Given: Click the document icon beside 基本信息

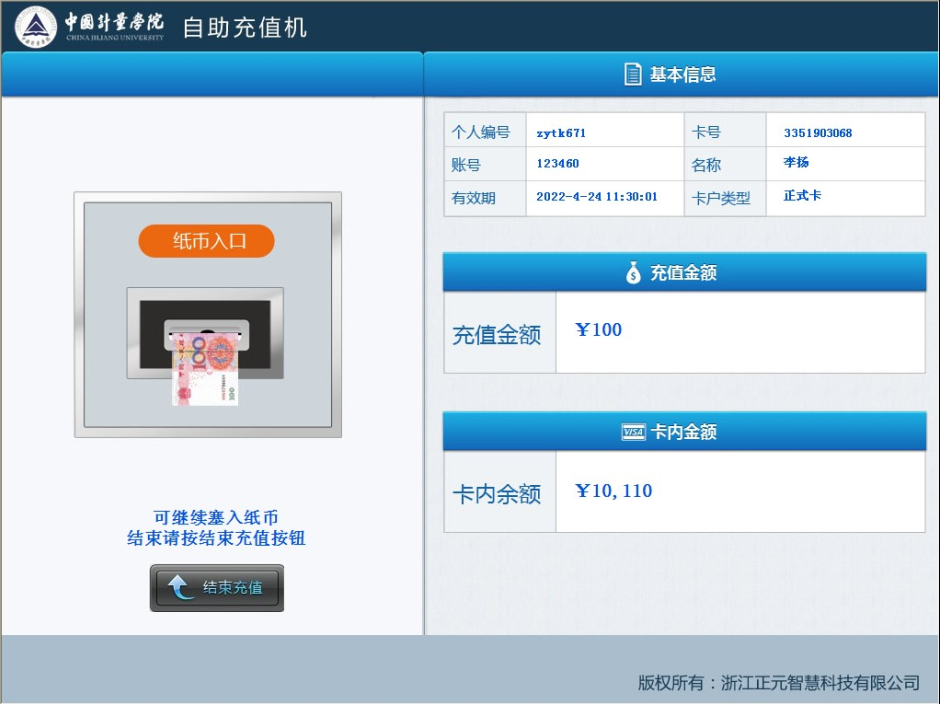Looking at the screenshot, I should coord(632,75).
